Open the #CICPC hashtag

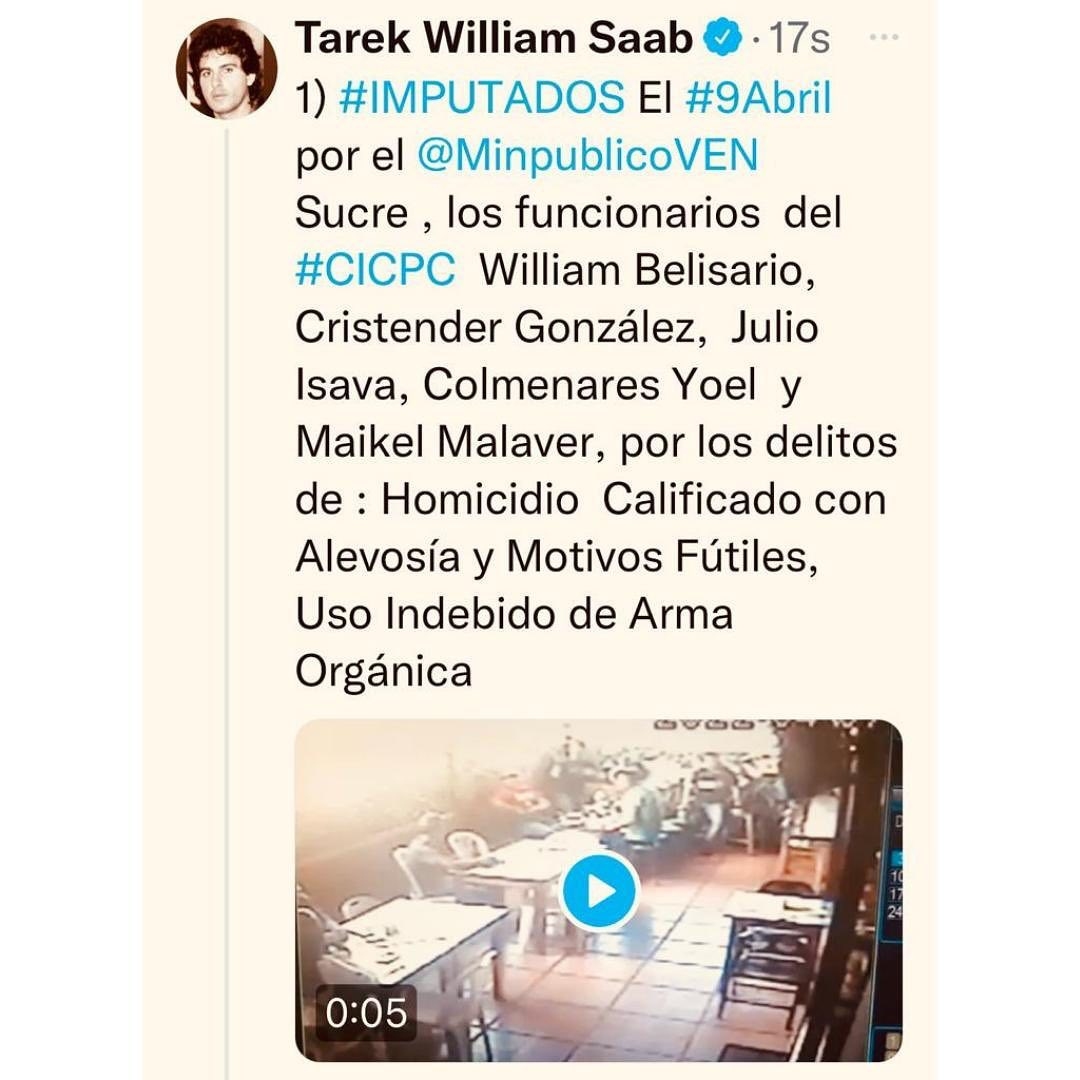[x=375, y=269]
